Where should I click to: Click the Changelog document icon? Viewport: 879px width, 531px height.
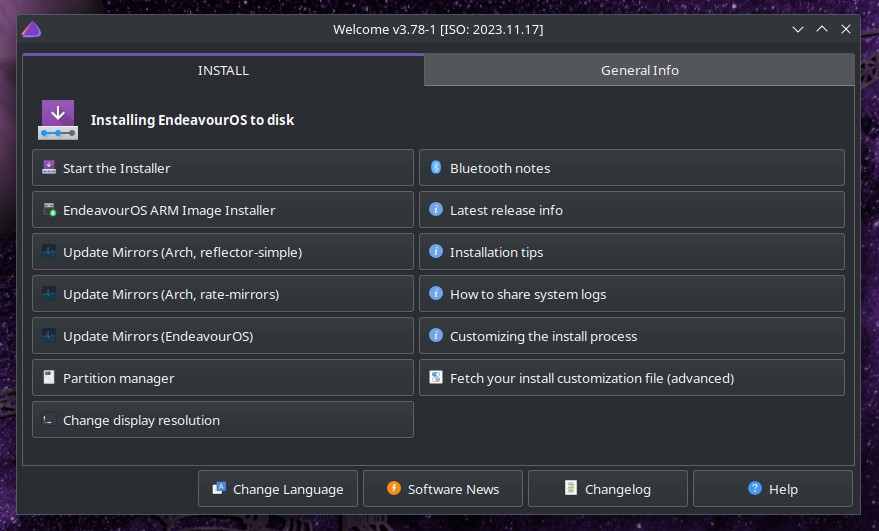571,488
